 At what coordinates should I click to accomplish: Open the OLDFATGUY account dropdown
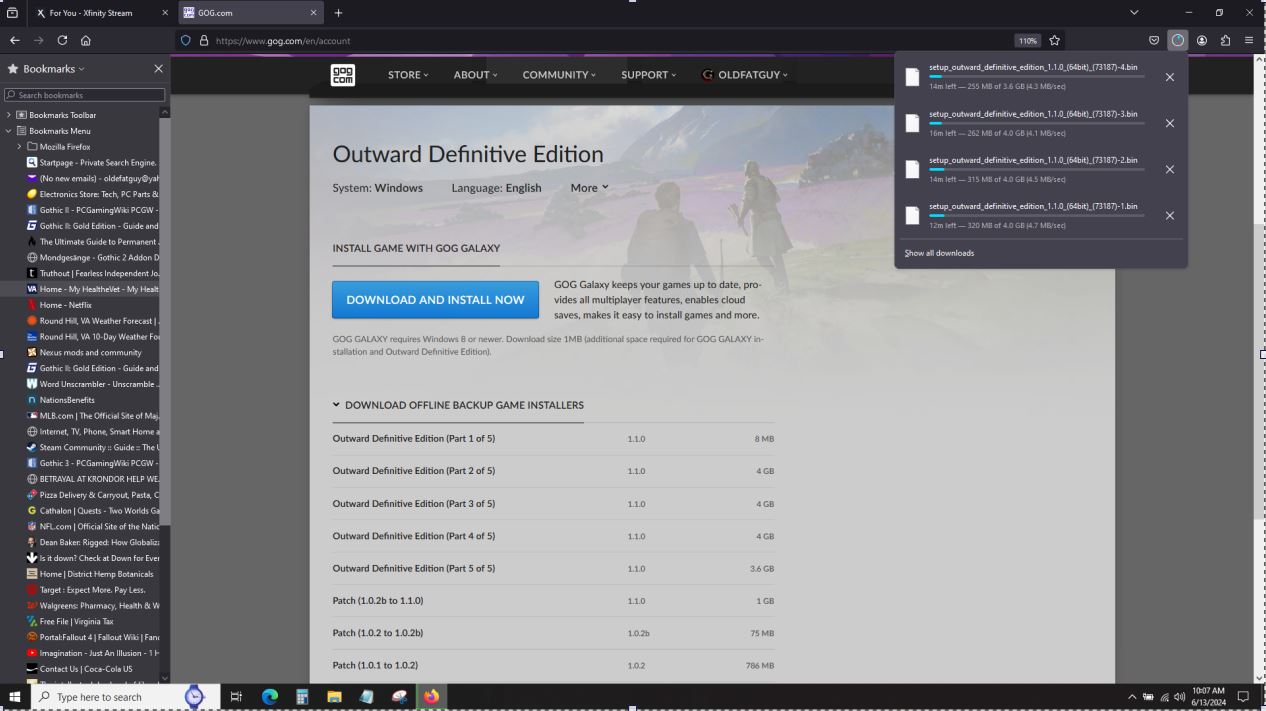point(745,75)
